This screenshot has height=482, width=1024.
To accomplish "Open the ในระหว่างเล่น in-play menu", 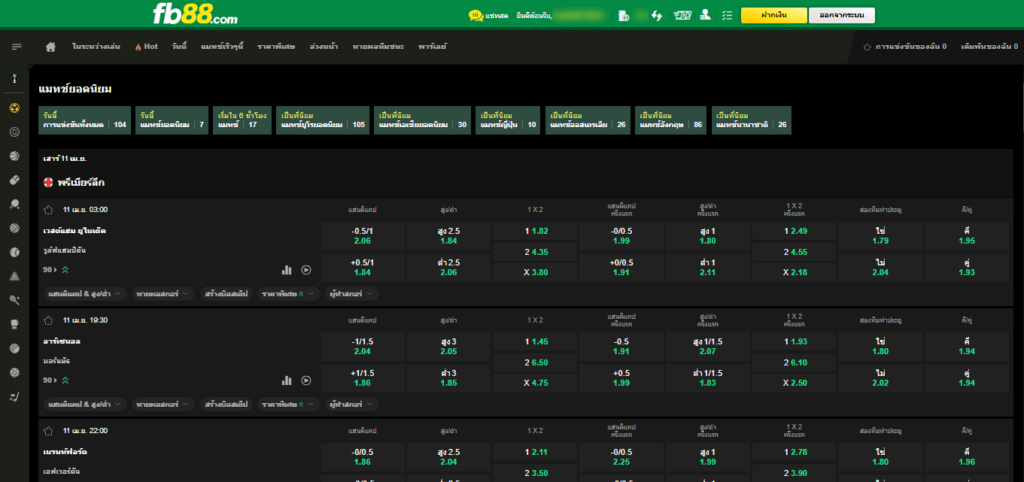I will [x=96, y=46].
